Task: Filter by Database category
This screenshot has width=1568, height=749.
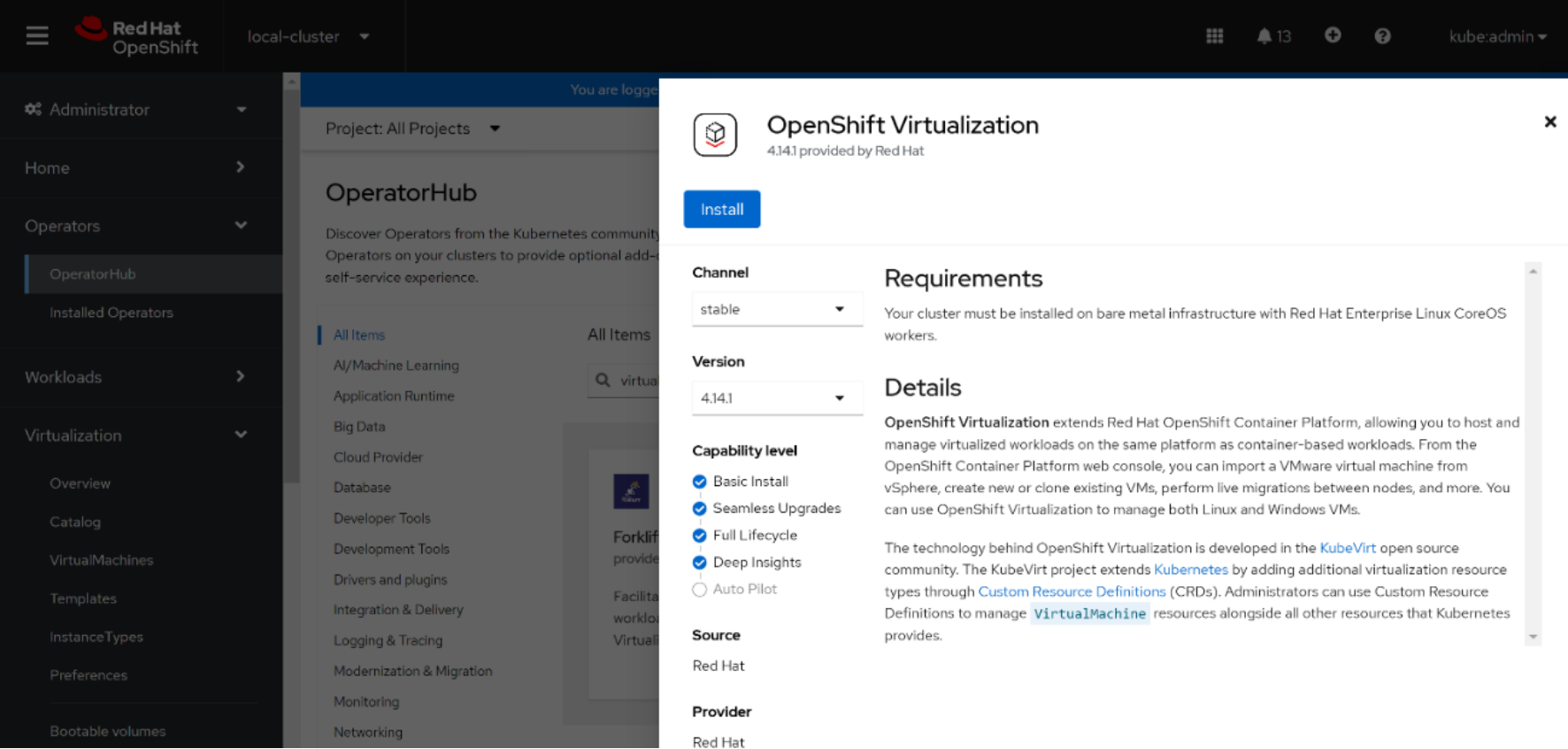Action: 362,488
